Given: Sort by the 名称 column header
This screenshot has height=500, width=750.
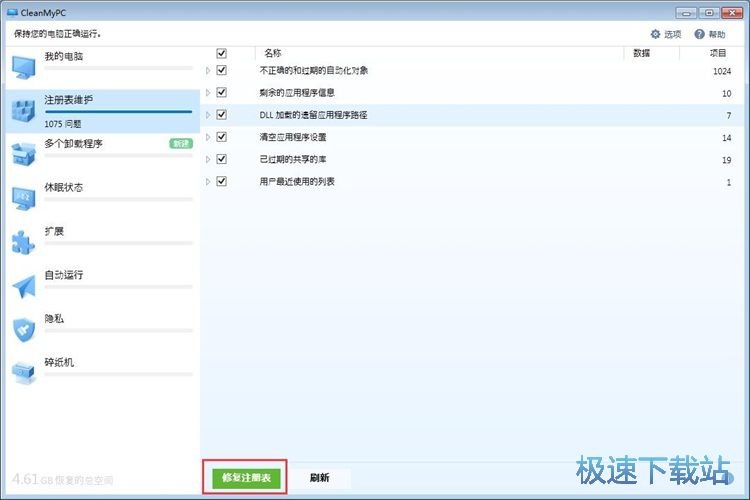Looking at the screenshot, I should click(x=273, y=53).
